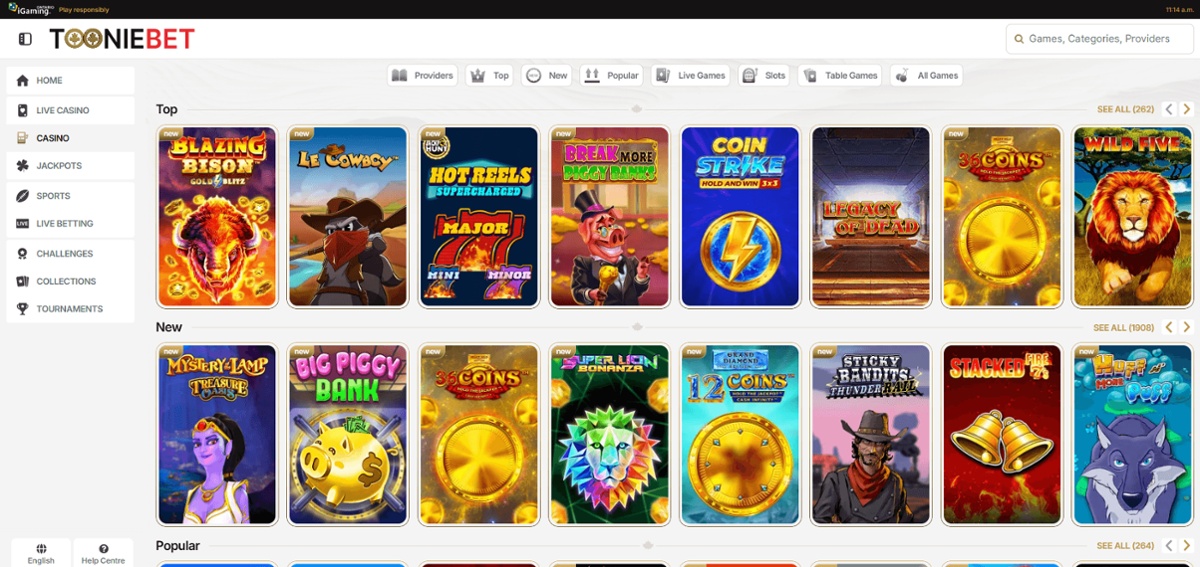Open Mystery Lamp Treasure Oasis game

(x=217, y=435)
